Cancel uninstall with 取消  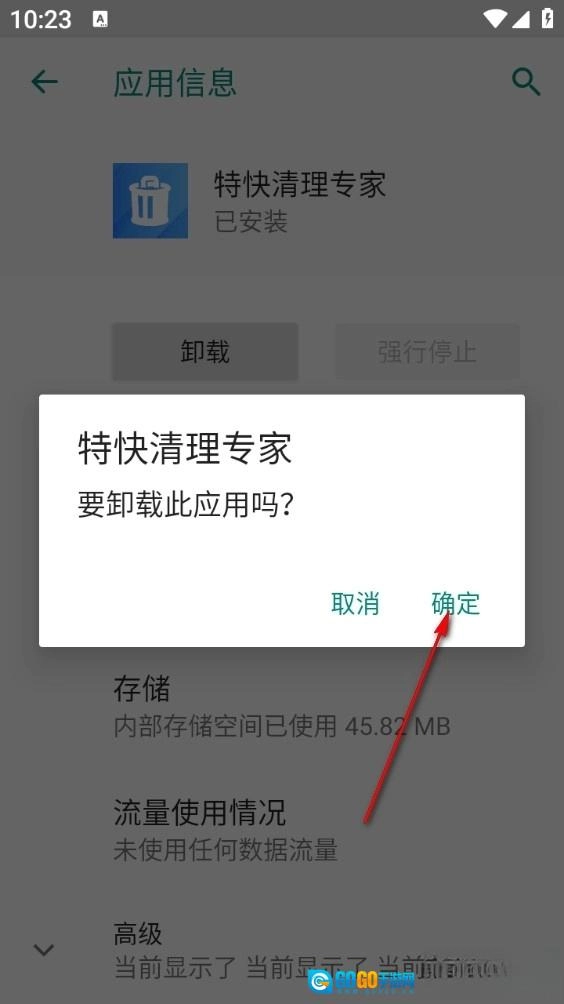pos(355,604)
